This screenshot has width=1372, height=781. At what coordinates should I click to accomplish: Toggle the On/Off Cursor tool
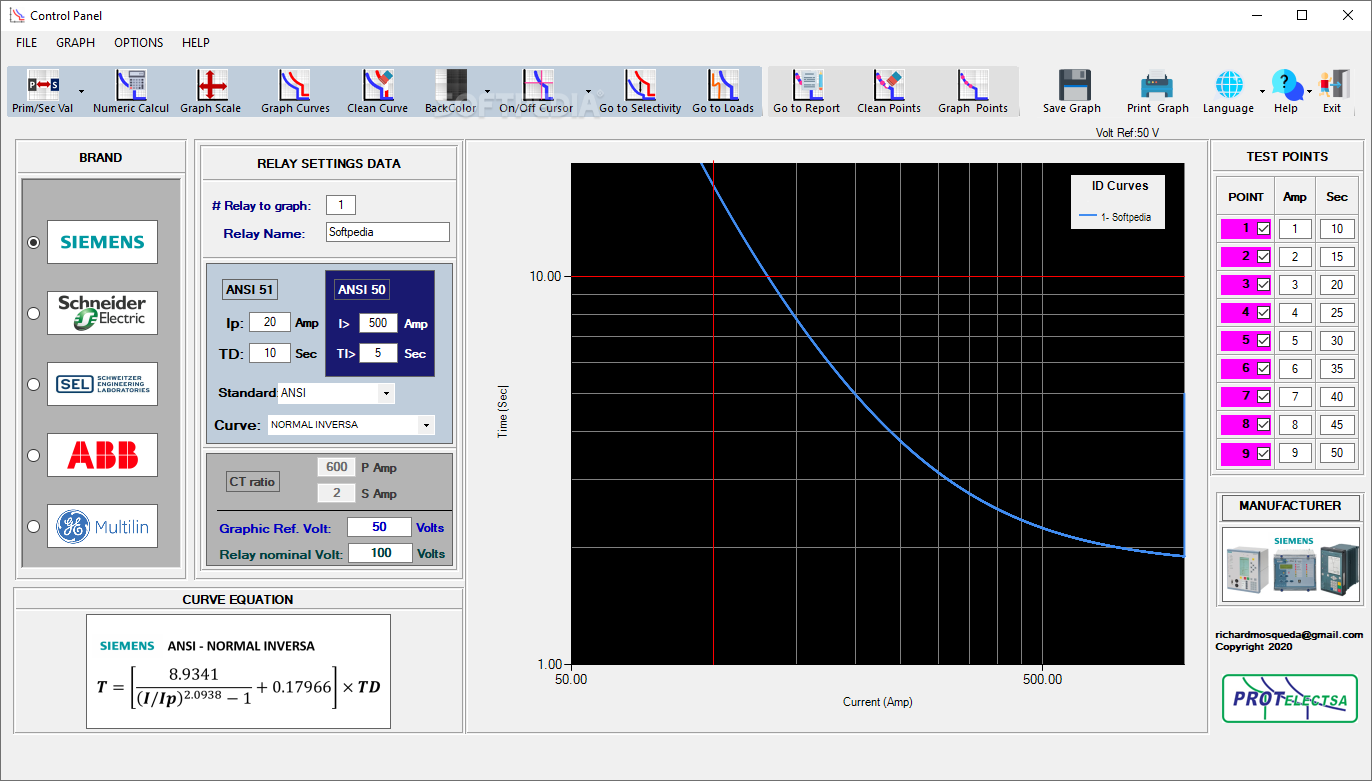(537, 91)
